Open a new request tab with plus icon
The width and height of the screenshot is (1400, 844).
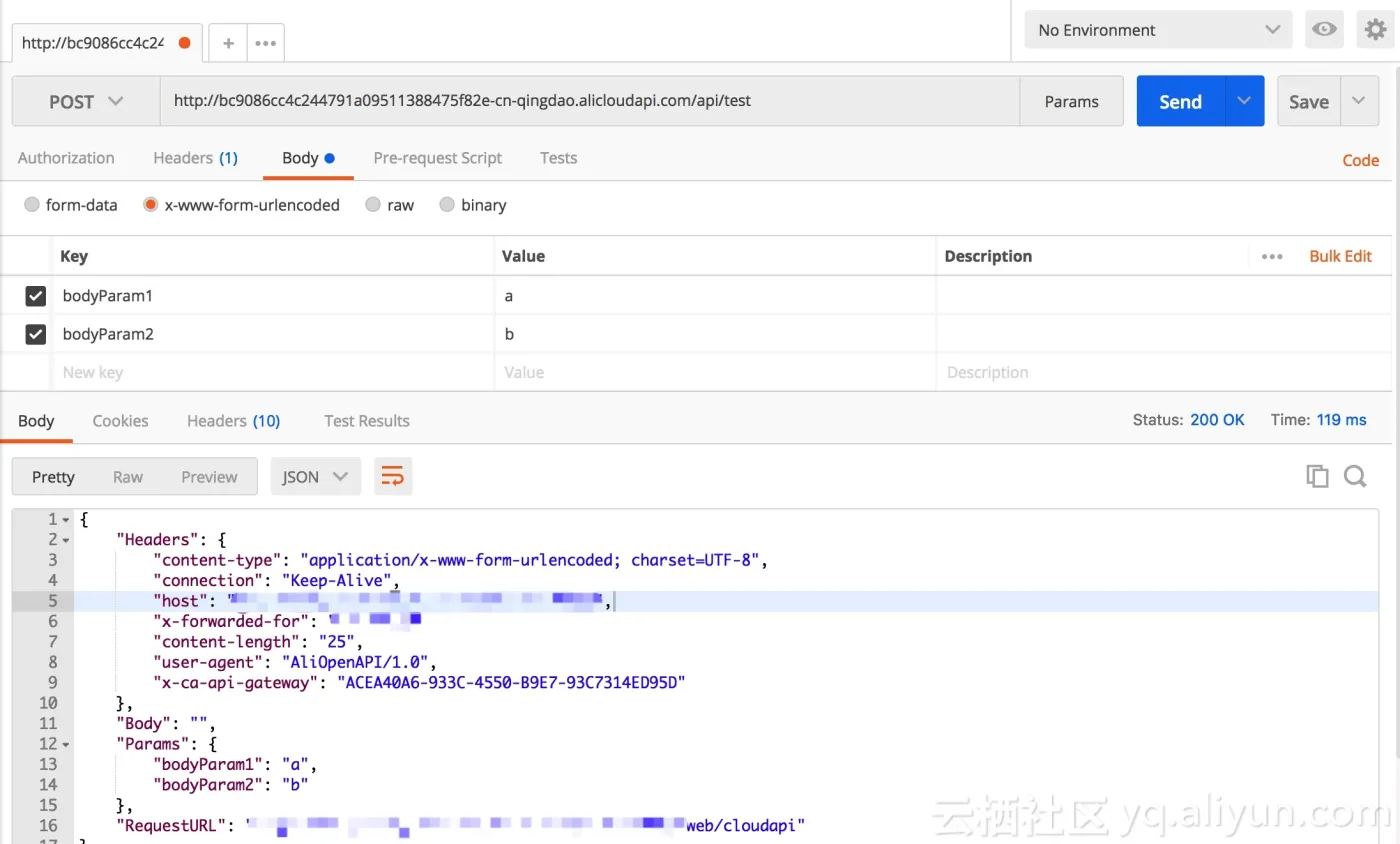[228, 43]
